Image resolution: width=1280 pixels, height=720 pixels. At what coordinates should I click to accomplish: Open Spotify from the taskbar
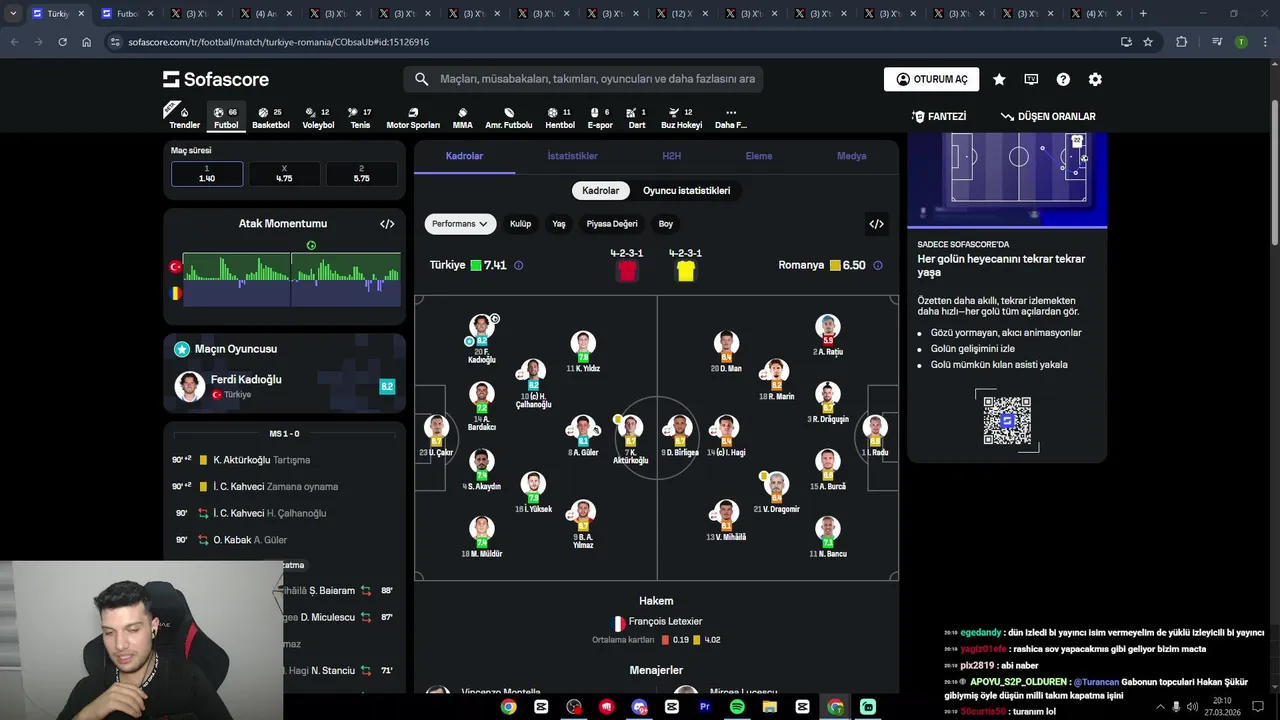pos(737,706)
